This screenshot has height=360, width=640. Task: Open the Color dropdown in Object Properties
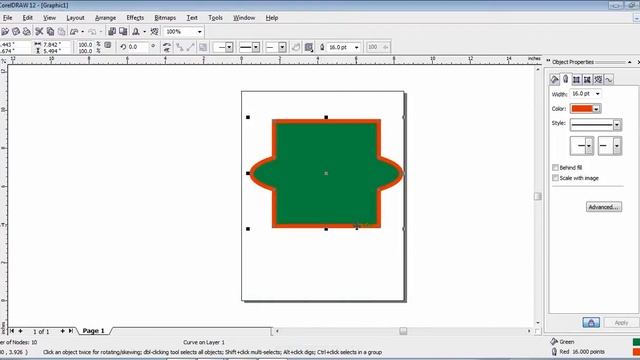[x=596, y=109]
